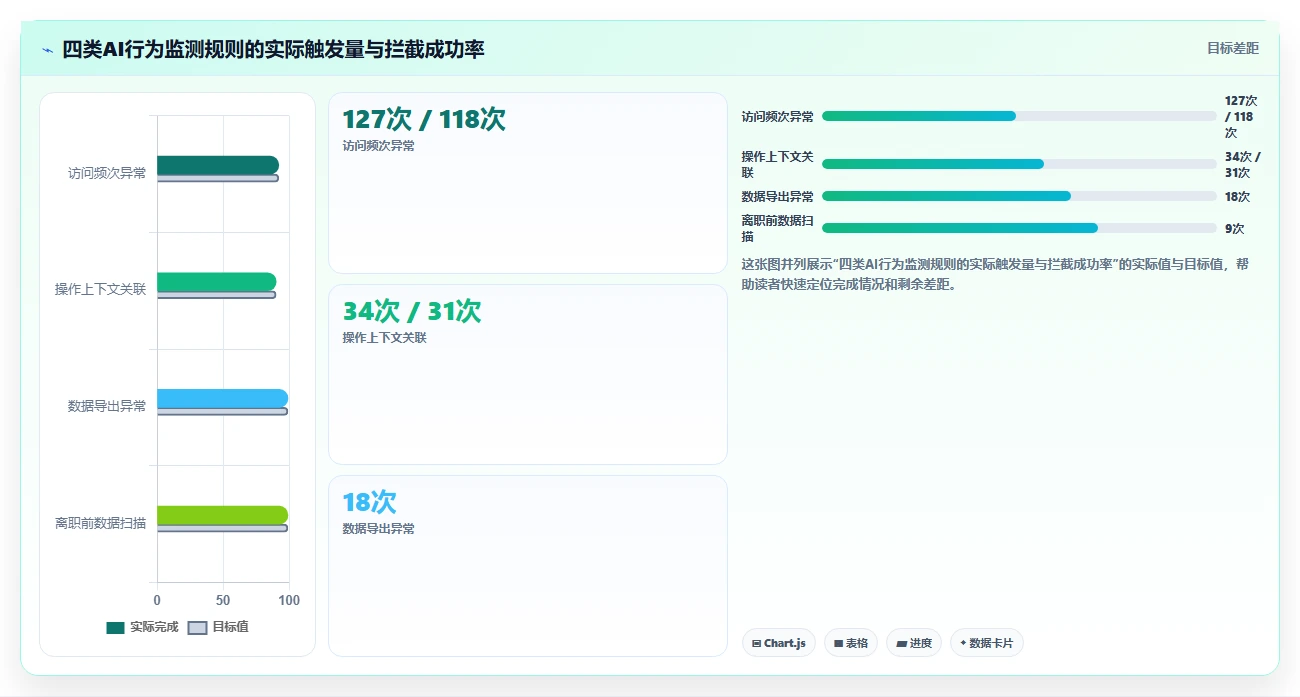
Task: Toggle the 实际完成 legend item
Action: 142,627
